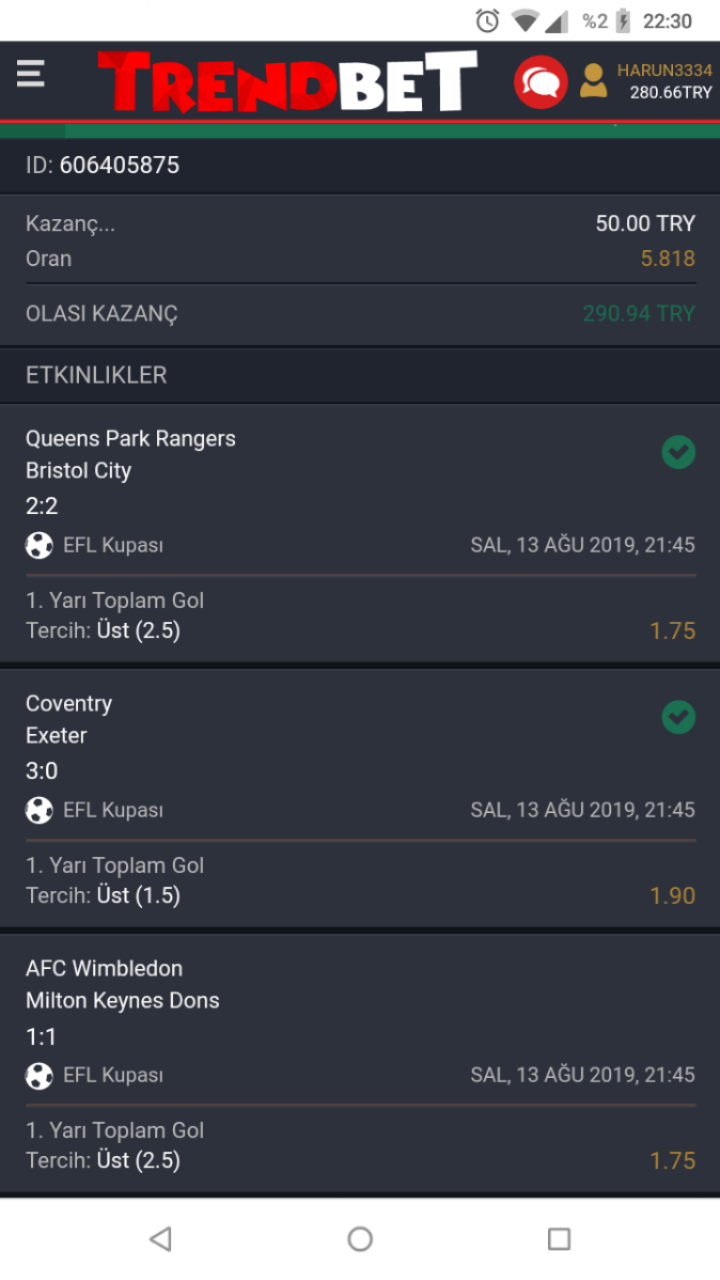The height and width of the screenshot is (1280, 720).
Task: Tap the bet ID 606405875
Action: (x=119, y=165)
